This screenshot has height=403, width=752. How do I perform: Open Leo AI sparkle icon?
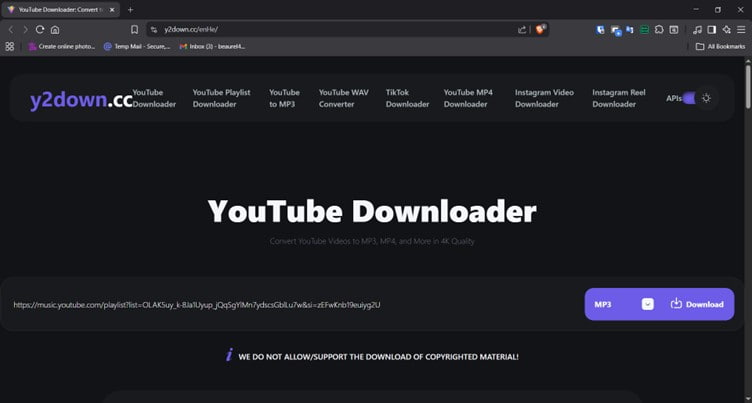[x=727, y=30]
